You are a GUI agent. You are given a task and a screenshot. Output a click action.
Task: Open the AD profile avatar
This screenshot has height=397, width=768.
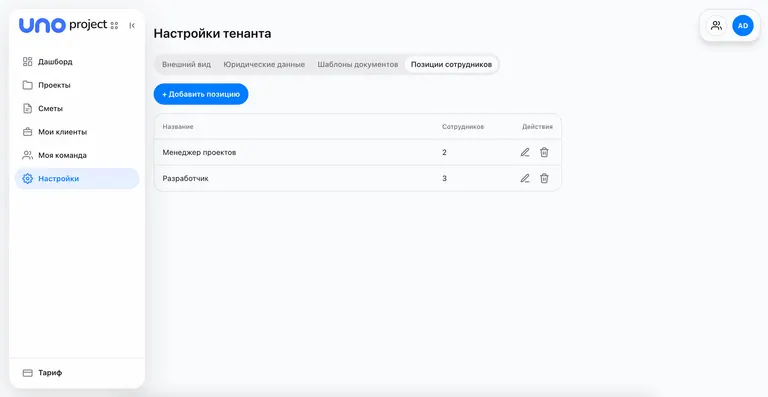(x=743, y=25)
